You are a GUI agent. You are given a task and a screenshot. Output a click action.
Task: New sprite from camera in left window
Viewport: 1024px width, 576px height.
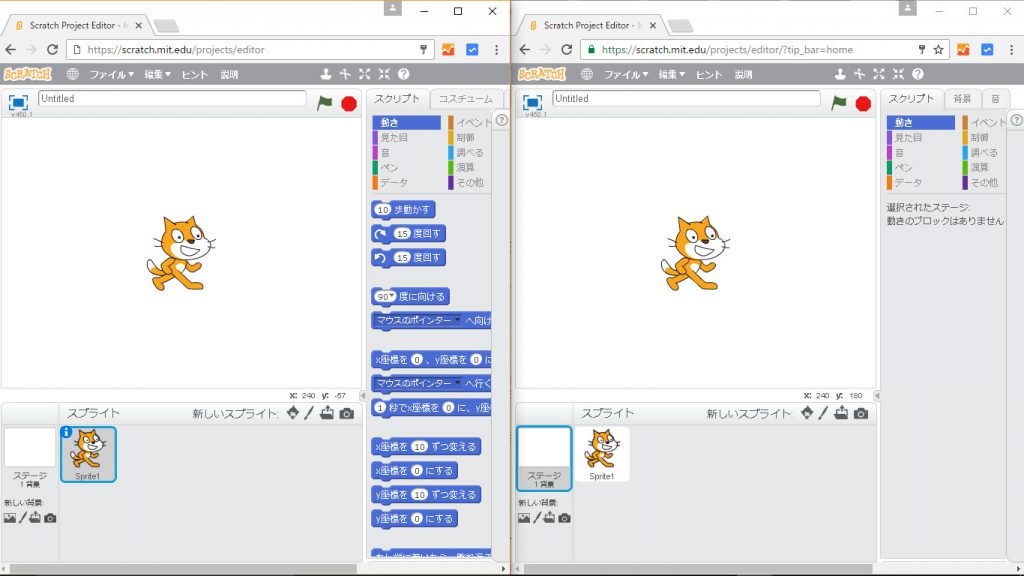point(347,413)
